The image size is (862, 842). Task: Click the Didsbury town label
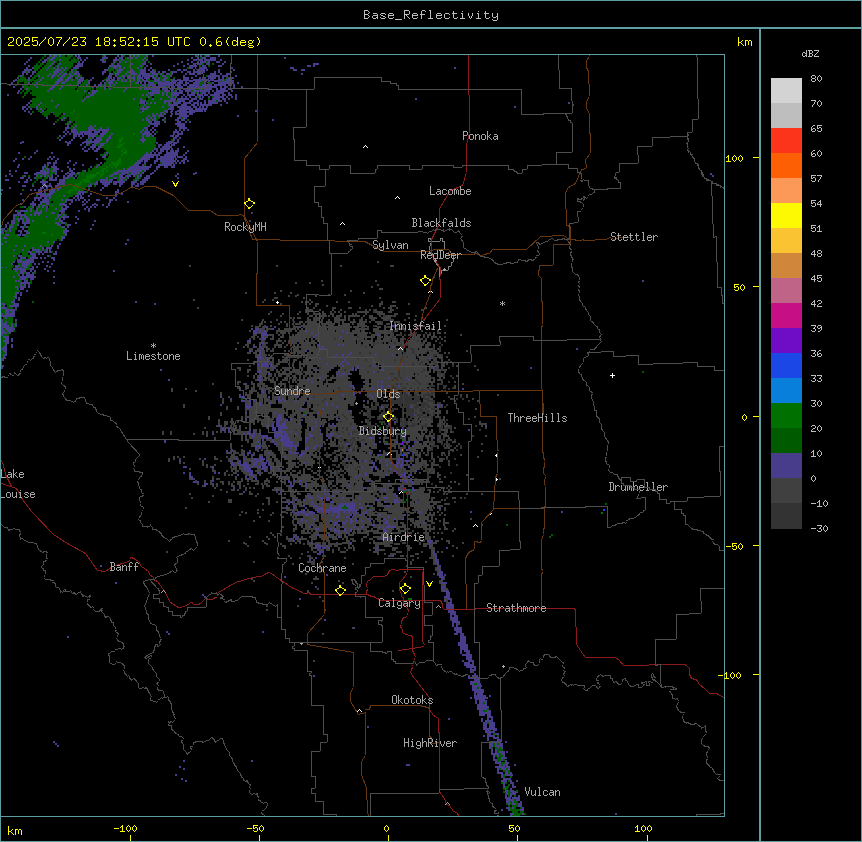(383, 431)
